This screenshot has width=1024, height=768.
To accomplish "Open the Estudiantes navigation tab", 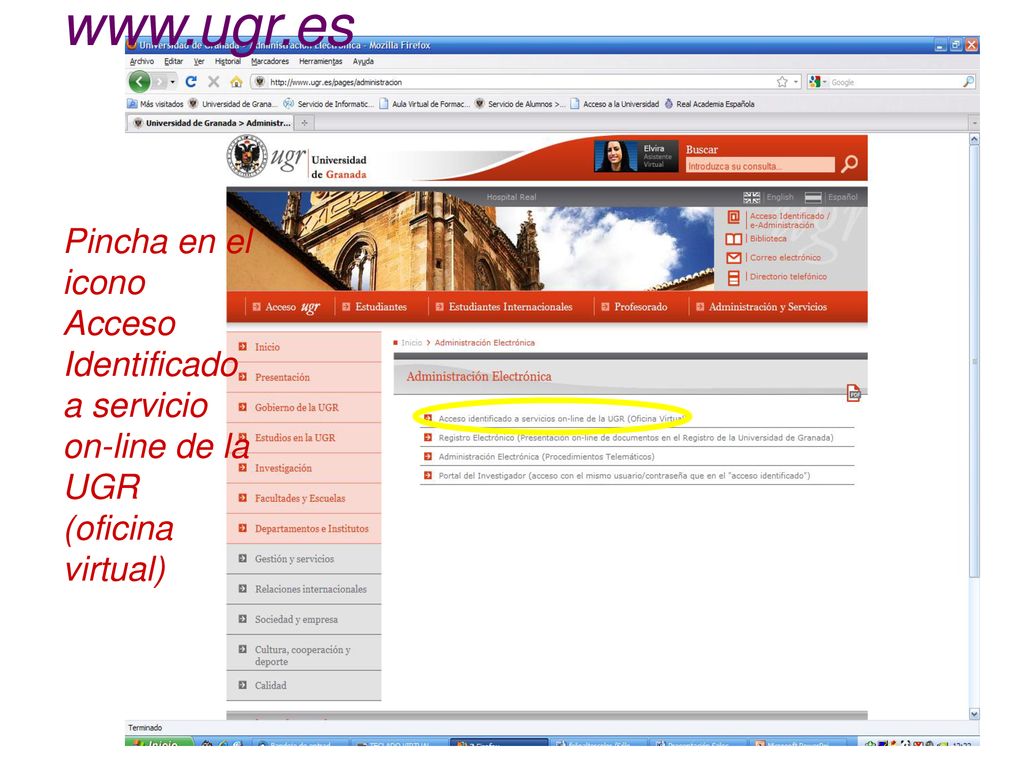I will pos(375,307).
